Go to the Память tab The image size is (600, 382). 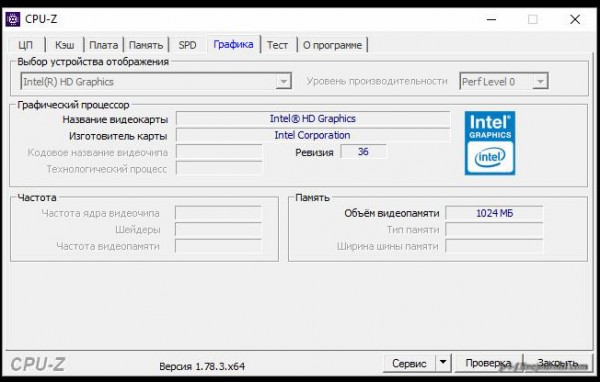(146, 45)
